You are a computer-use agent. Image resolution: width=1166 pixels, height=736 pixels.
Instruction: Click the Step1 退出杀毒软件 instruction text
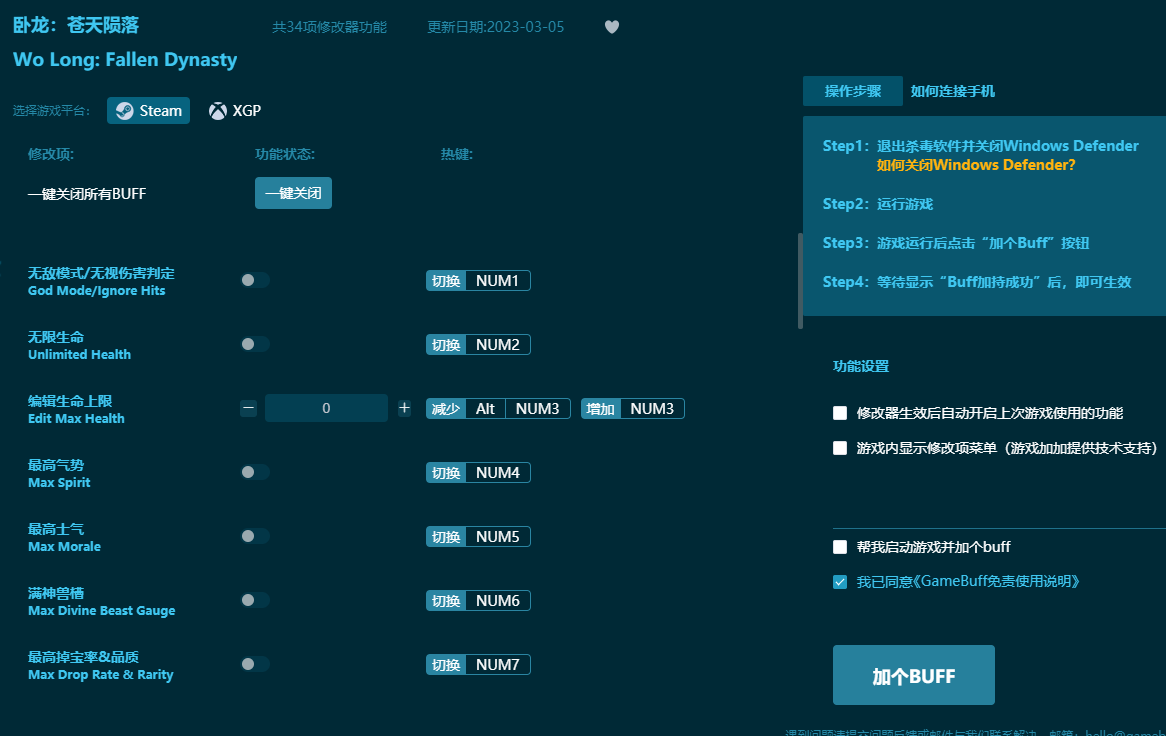(x=980, y=146)
